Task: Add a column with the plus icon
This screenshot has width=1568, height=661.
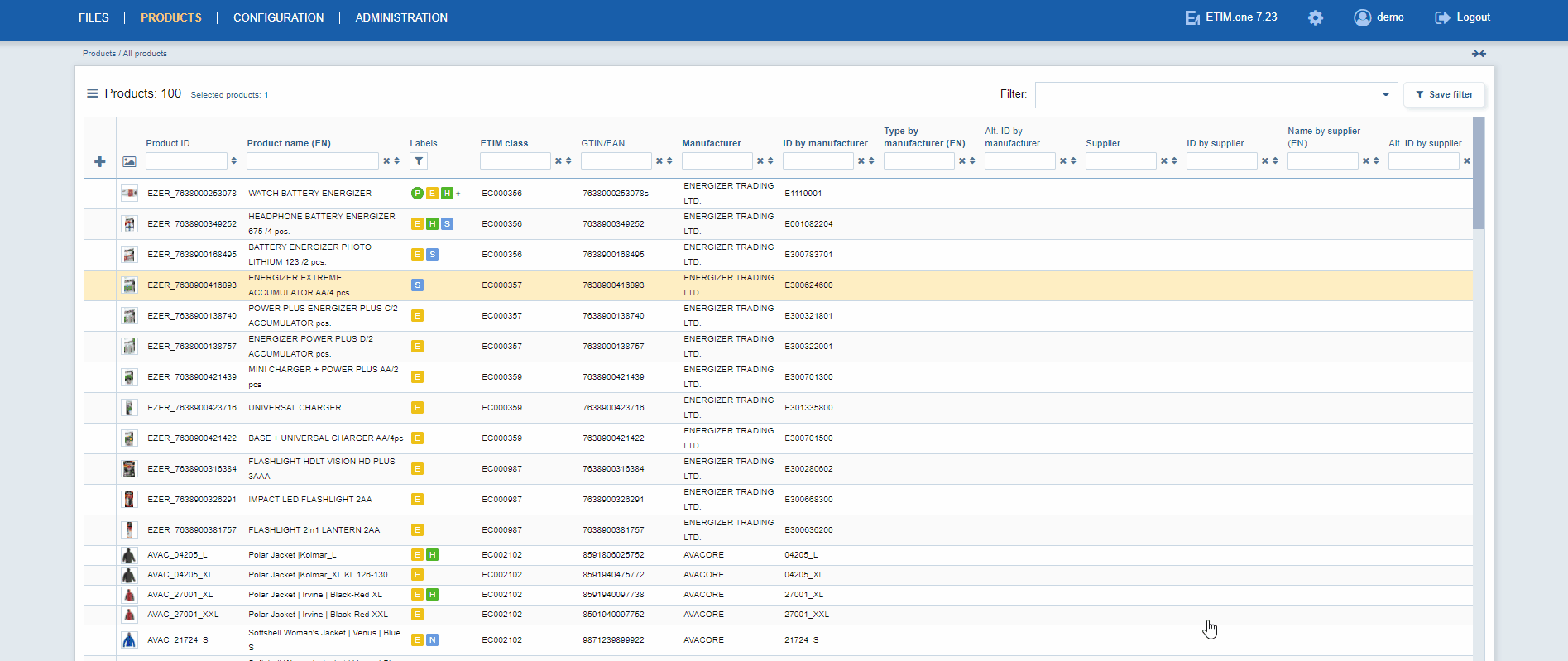Action: click(x=100, y=161)
